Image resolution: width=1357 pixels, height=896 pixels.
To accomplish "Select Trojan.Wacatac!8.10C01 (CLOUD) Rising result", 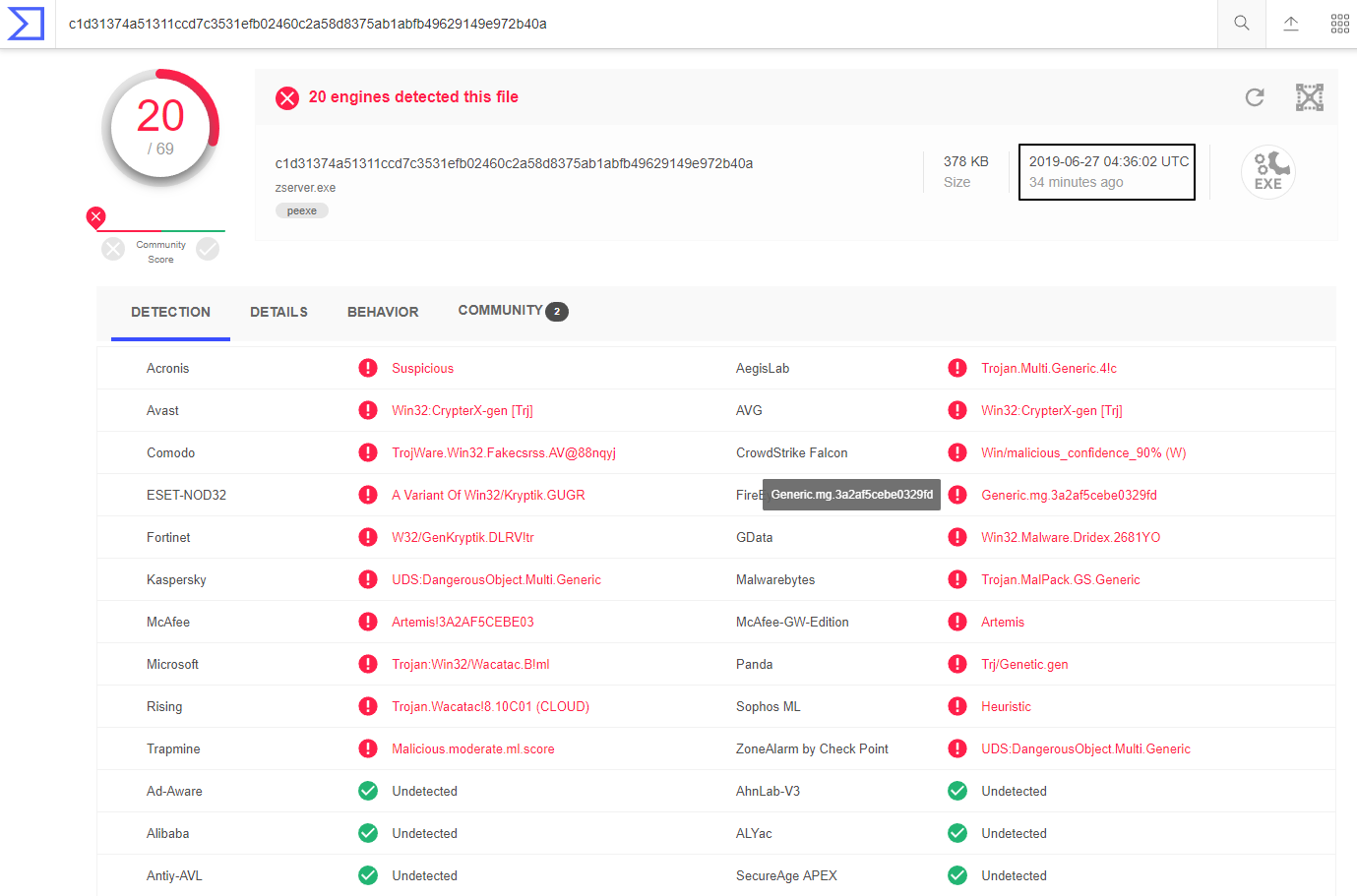I will click(491, 706).
